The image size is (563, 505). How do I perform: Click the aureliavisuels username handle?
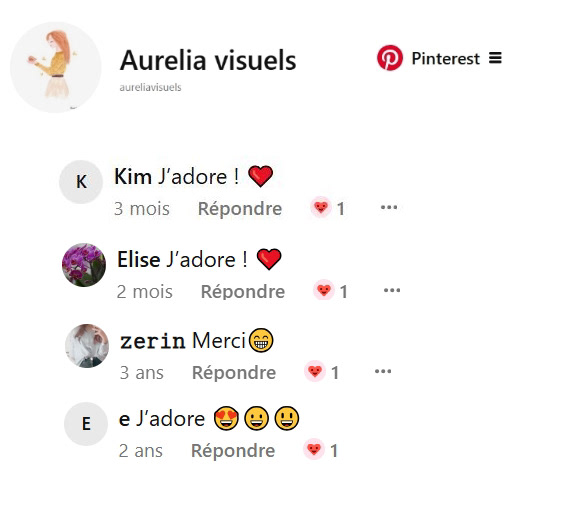point(150,87)
